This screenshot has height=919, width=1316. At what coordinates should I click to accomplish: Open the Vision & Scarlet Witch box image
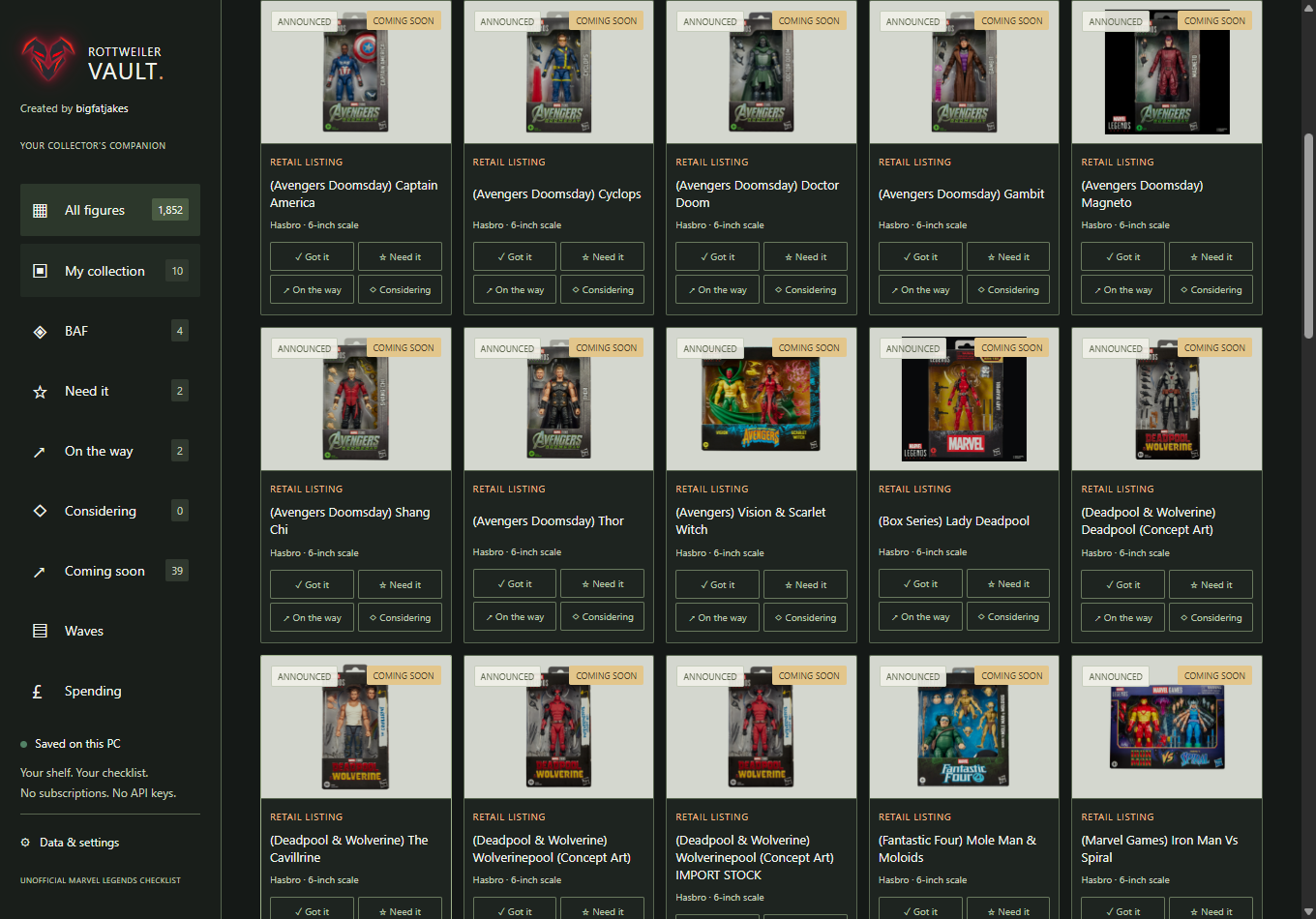coord(762,400)
